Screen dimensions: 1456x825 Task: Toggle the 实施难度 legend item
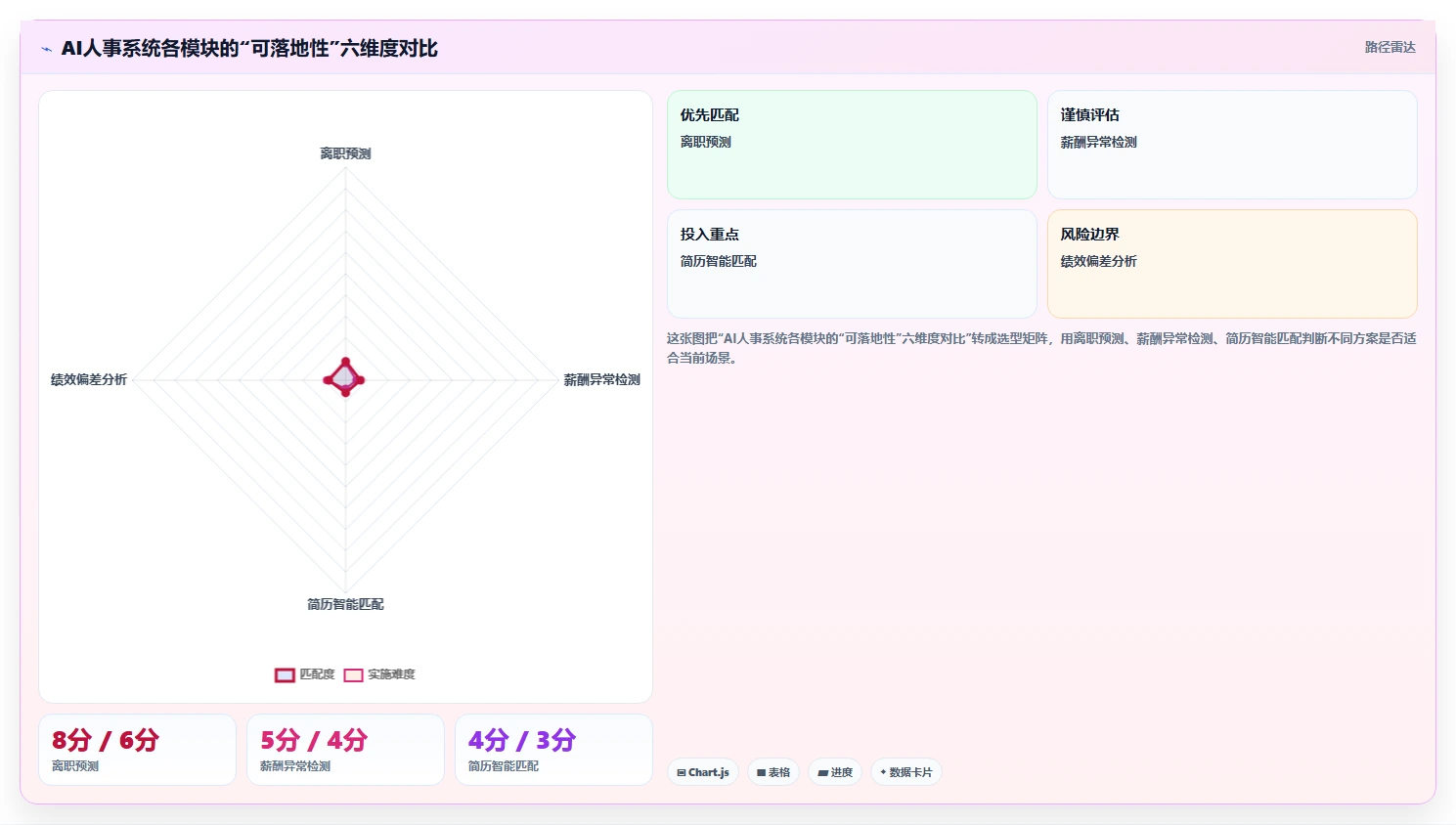(x=379, y=674)
